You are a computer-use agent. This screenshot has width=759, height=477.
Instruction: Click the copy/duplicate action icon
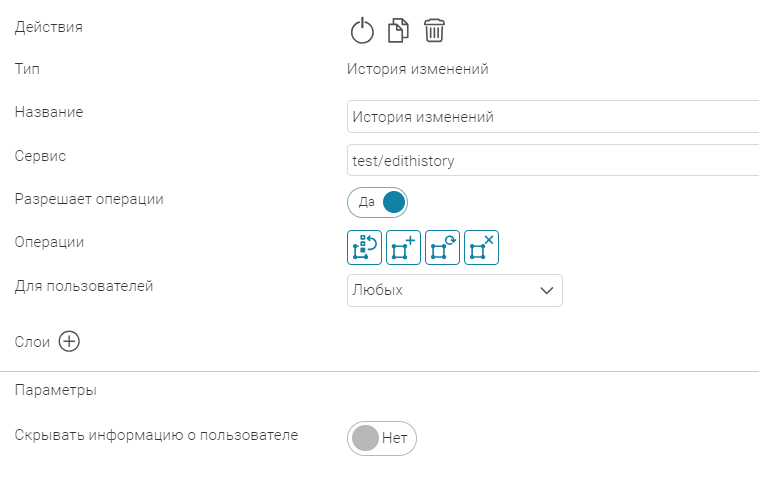pos(398,31)
